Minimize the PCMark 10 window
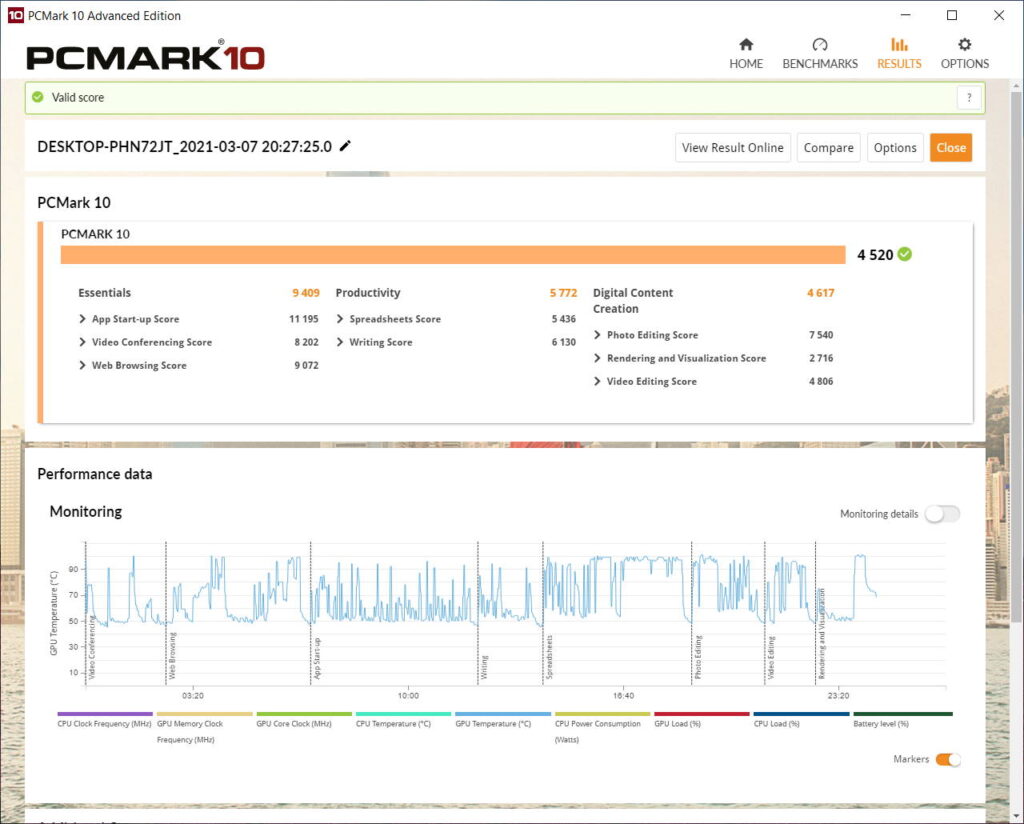 click(x=905, y=15)
